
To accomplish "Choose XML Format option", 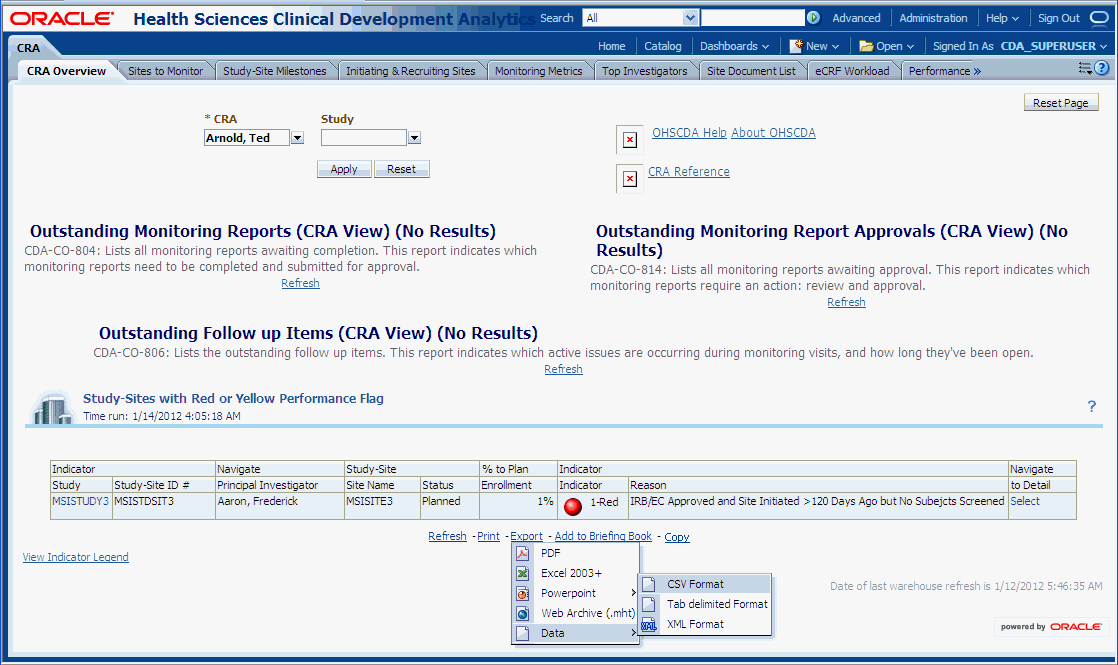I will point(705,624).
